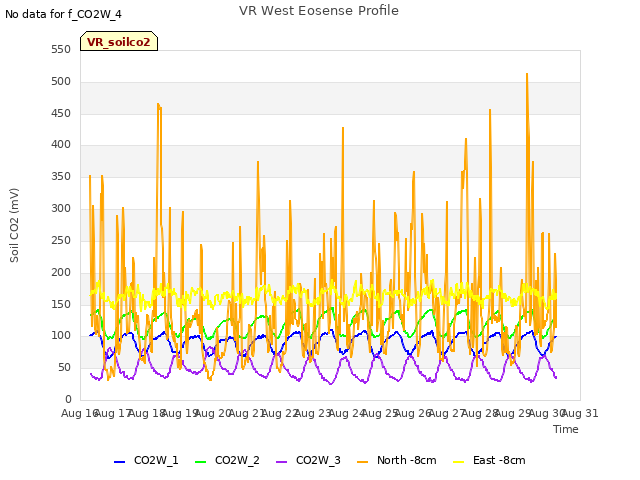Click the Soil CO2 (mV) axis label
The width and height of the screenshot is (640, 480).
tap(14, 225)
